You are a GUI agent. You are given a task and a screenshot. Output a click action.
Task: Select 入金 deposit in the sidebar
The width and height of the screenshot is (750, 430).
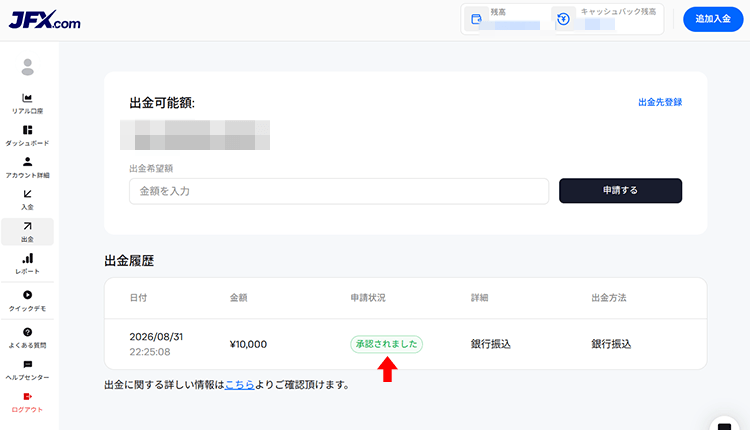pyautogui.click(x=27, y=200)
